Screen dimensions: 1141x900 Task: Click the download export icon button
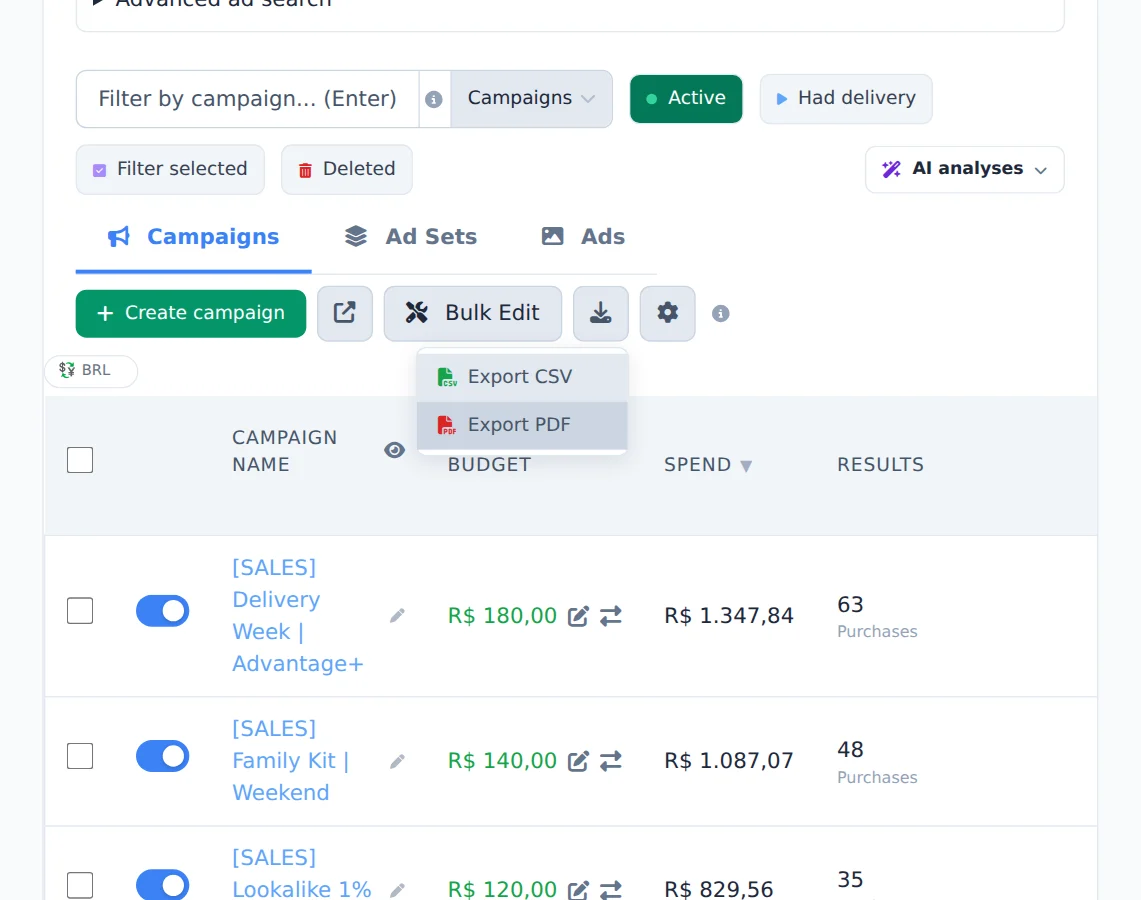tap(600, 314)
